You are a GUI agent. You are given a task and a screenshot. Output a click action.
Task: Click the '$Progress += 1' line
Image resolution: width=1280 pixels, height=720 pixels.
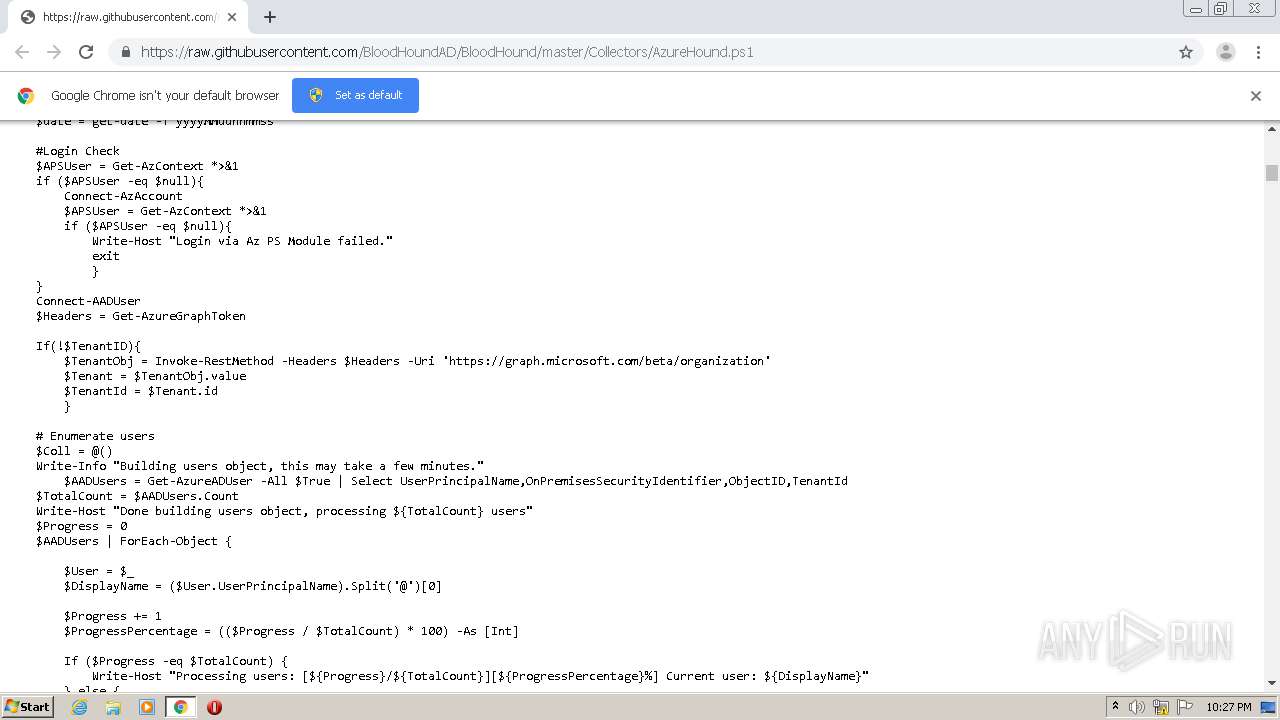[113, 616]
